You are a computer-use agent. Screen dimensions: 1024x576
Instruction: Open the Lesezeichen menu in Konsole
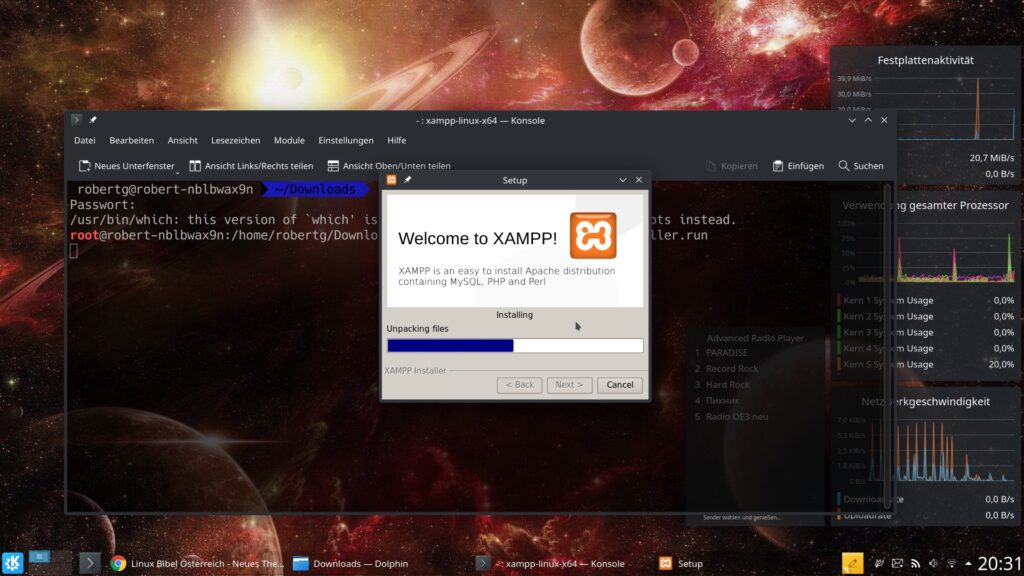235,140
